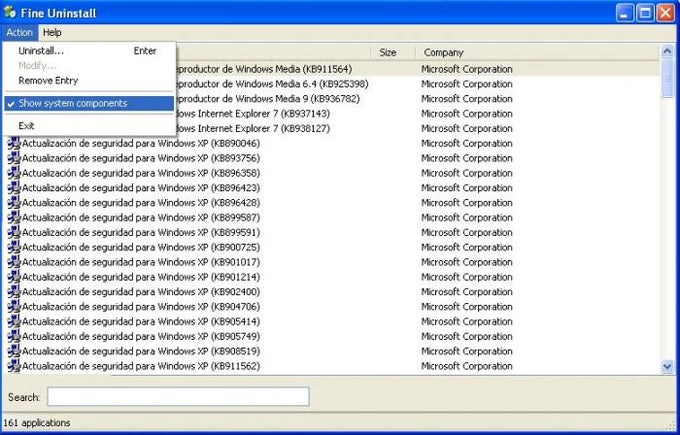This screenshot has width=680, height=435.
Task: Maximize the Fine Uninstall window
Action: tap(645, 13)
